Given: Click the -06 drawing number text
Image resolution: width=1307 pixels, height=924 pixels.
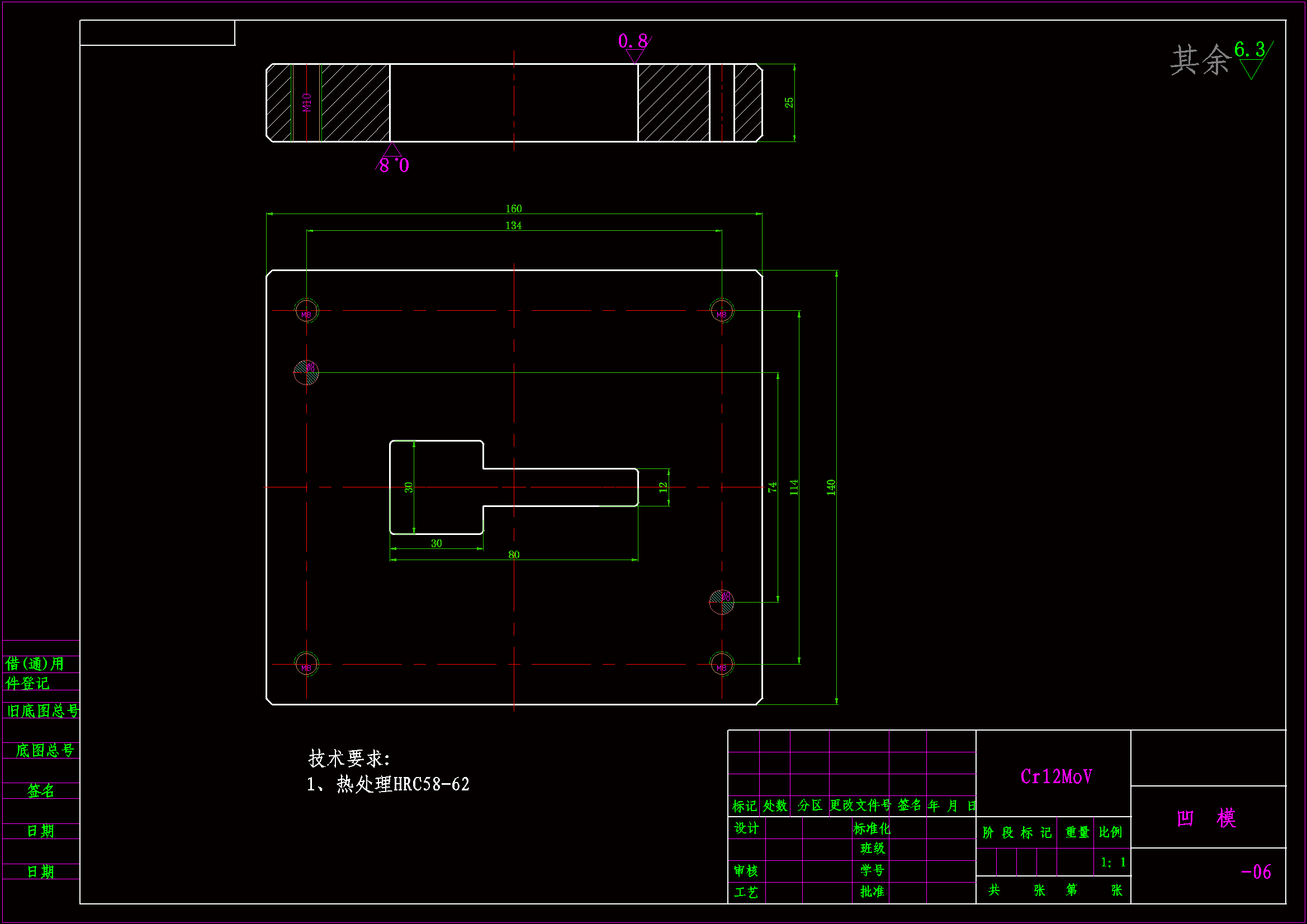Looking at the screenshot, I should coord(1255,871).
